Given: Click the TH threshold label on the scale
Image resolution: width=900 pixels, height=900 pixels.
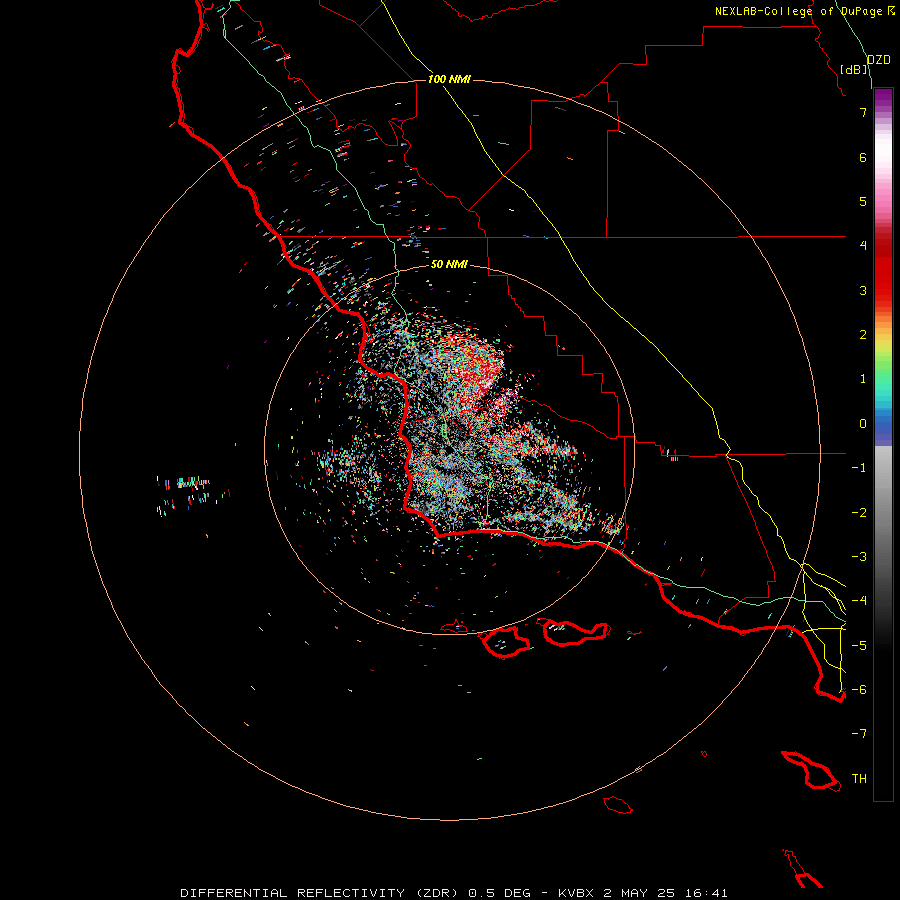Looking at the screenshot, I should pyautogui.click(x=859, y=779).
